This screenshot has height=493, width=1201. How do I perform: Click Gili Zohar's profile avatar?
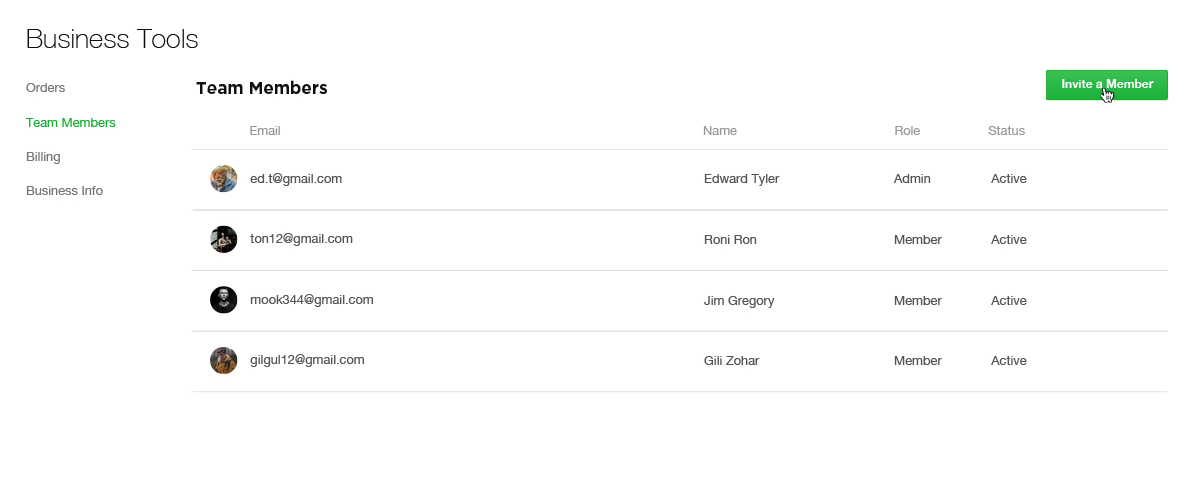point(223,360)
